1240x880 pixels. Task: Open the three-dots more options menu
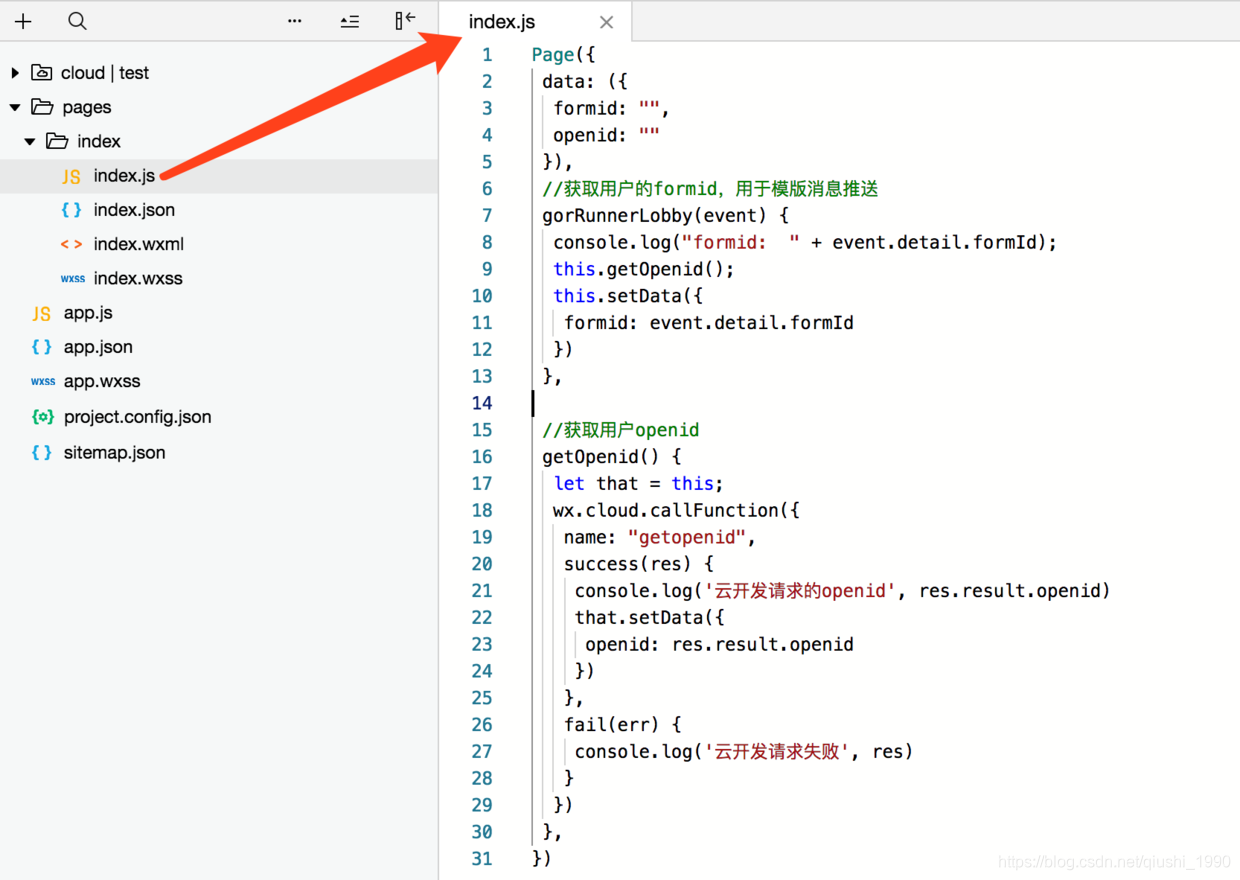pos(295,21)
